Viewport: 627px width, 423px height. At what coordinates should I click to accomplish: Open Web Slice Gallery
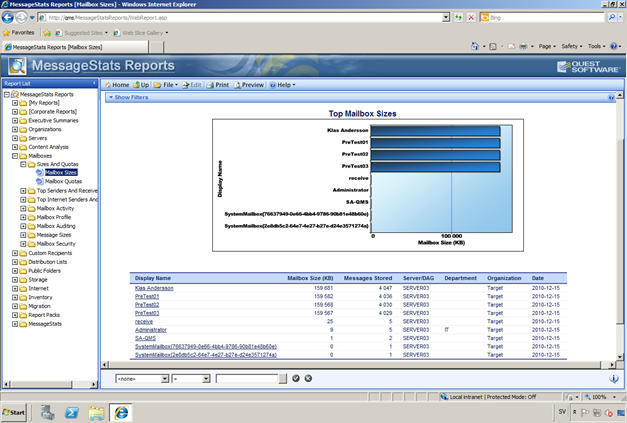[x=140, y=33]
